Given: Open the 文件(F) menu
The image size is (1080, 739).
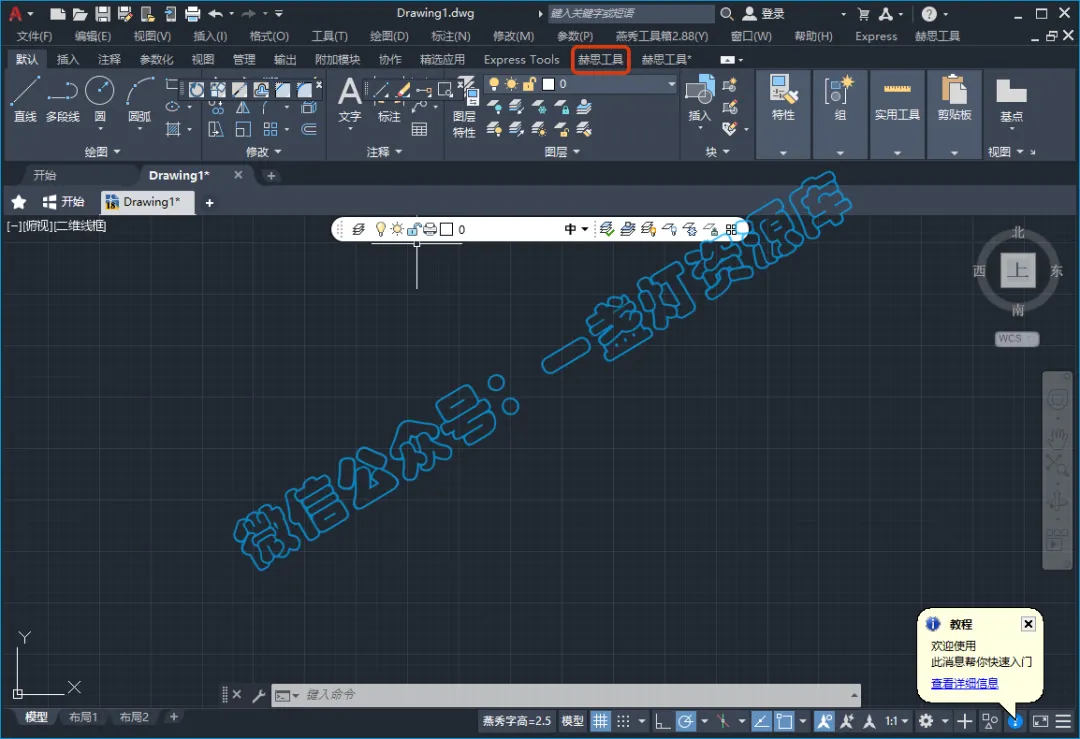Looking at the screenshot, I should [34, 36].
